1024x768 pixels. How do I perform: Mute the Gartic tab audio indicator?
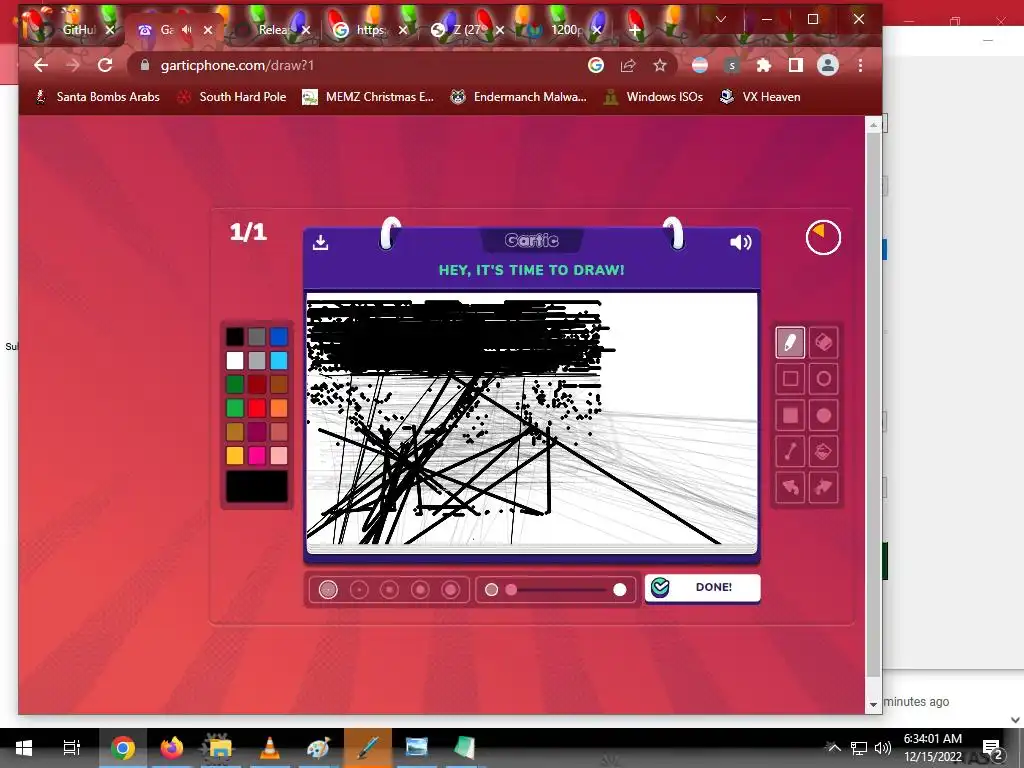click(187, 29)
